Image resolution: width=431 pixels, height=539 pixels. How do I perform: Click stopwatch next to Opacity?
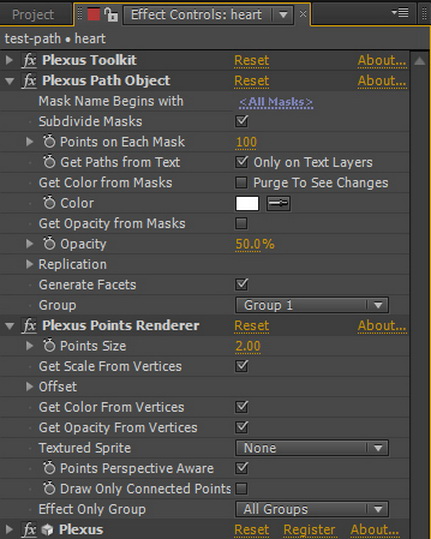tap(49, 244)
